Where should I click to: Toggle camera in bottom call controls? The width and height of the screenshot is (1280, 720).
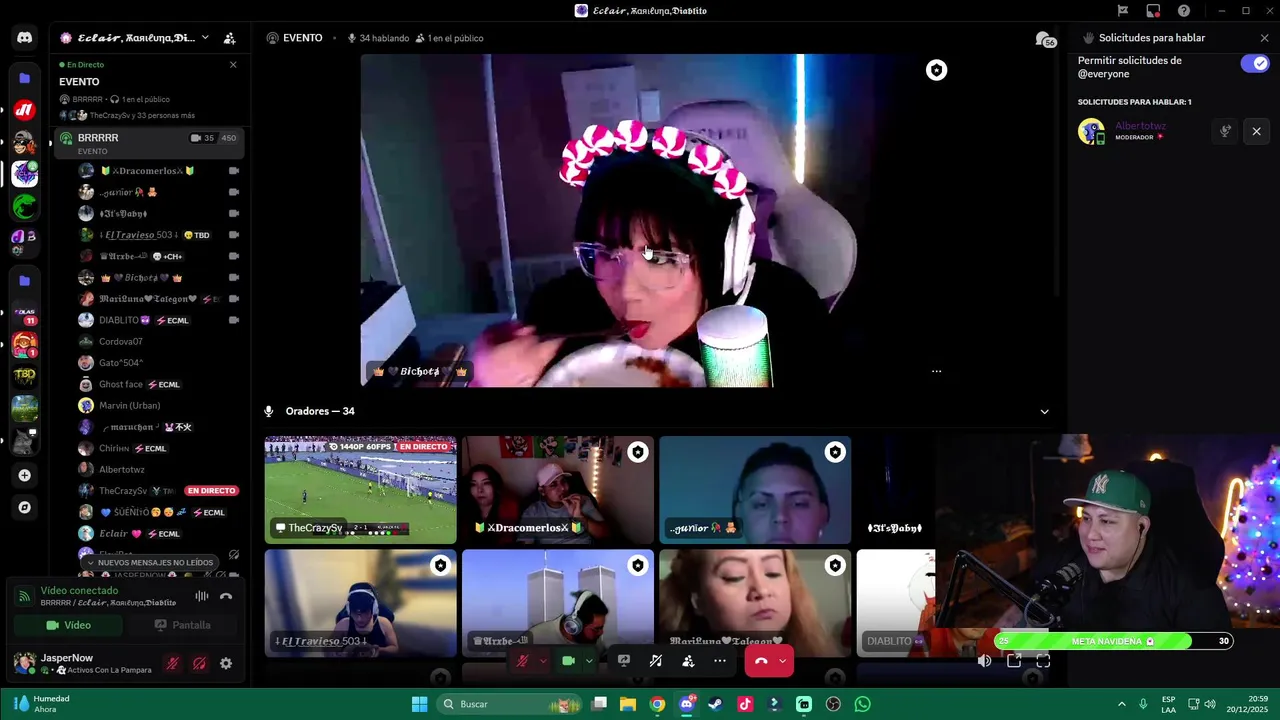pos(569,661)
